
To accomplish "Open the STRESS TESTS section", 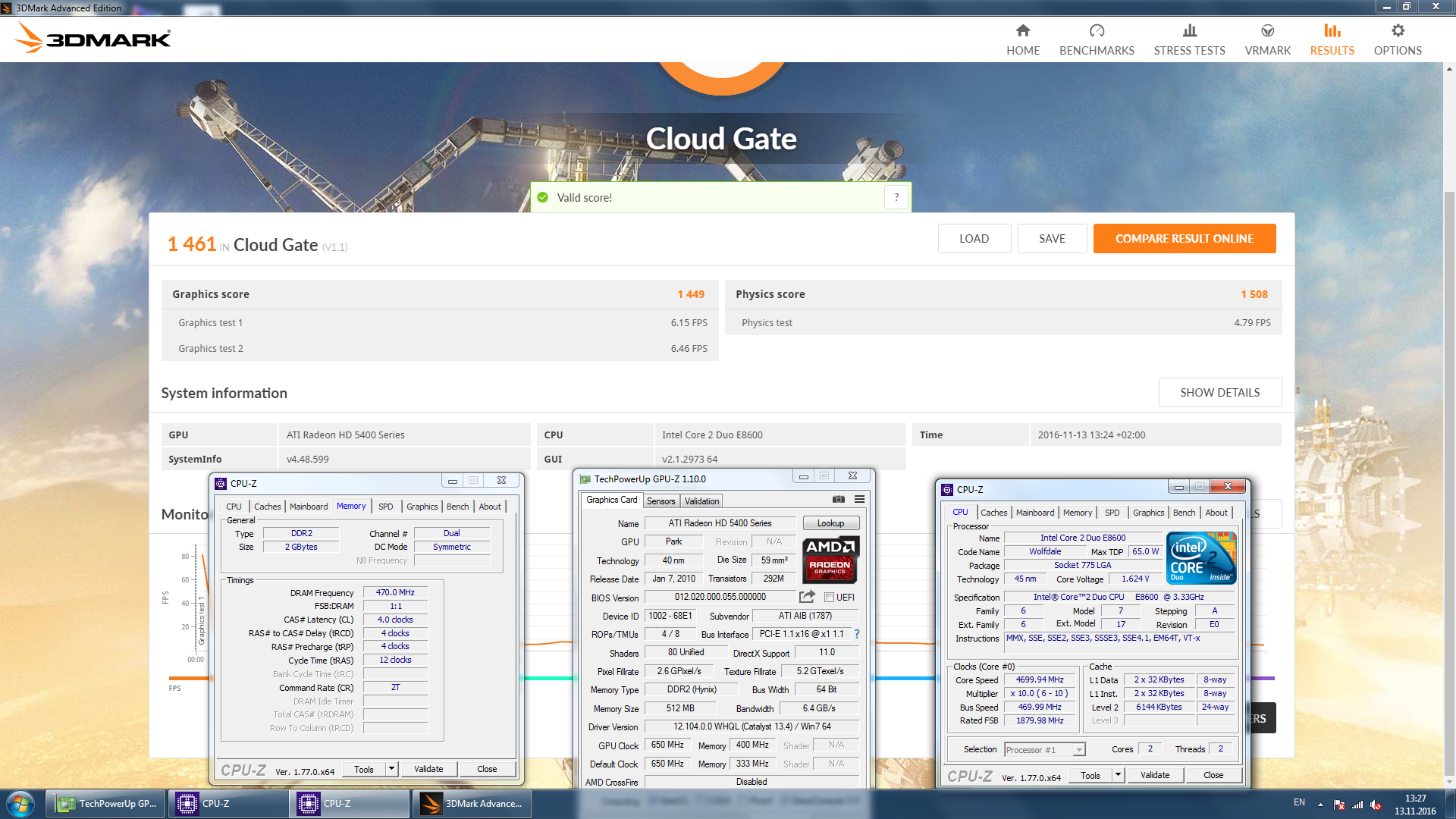I will [1189, 39].
